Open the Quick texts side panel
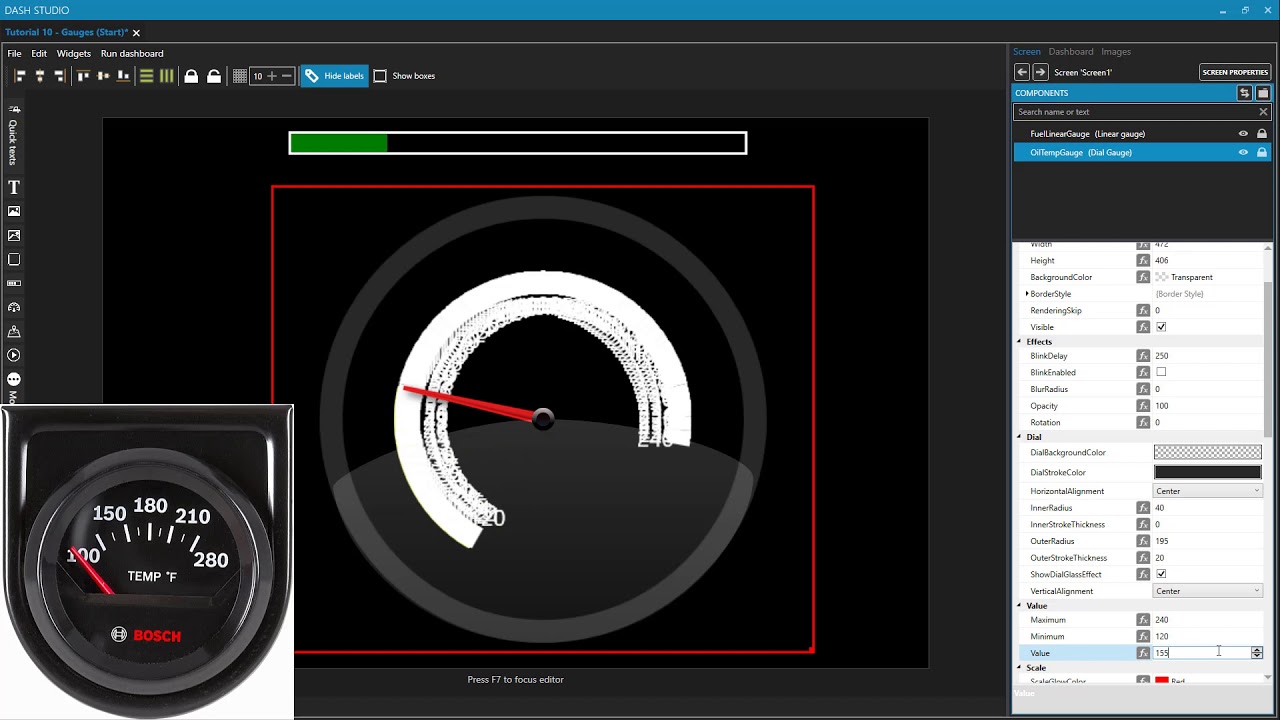Image resolution: width=1280 pixels, height=720 pixels. coord(13,135)
